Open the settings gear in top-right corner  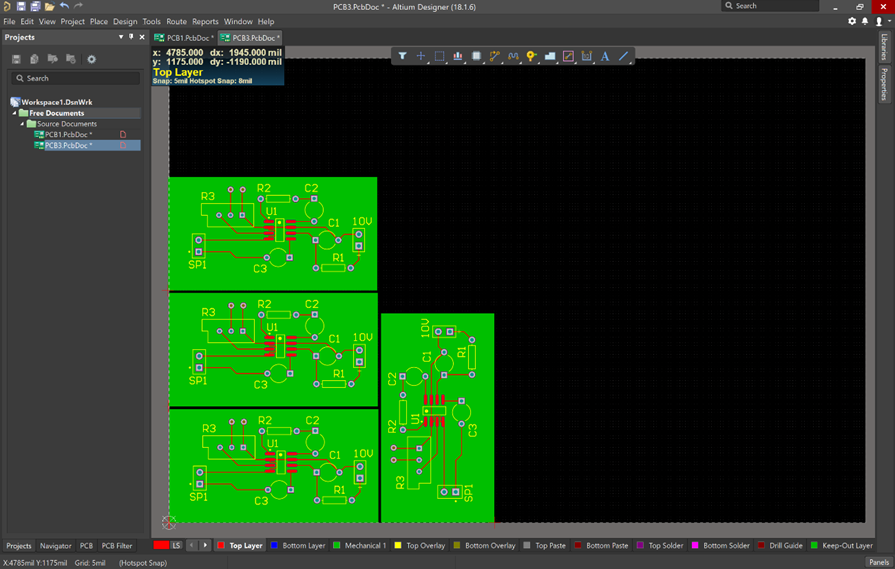pos(852,21)
